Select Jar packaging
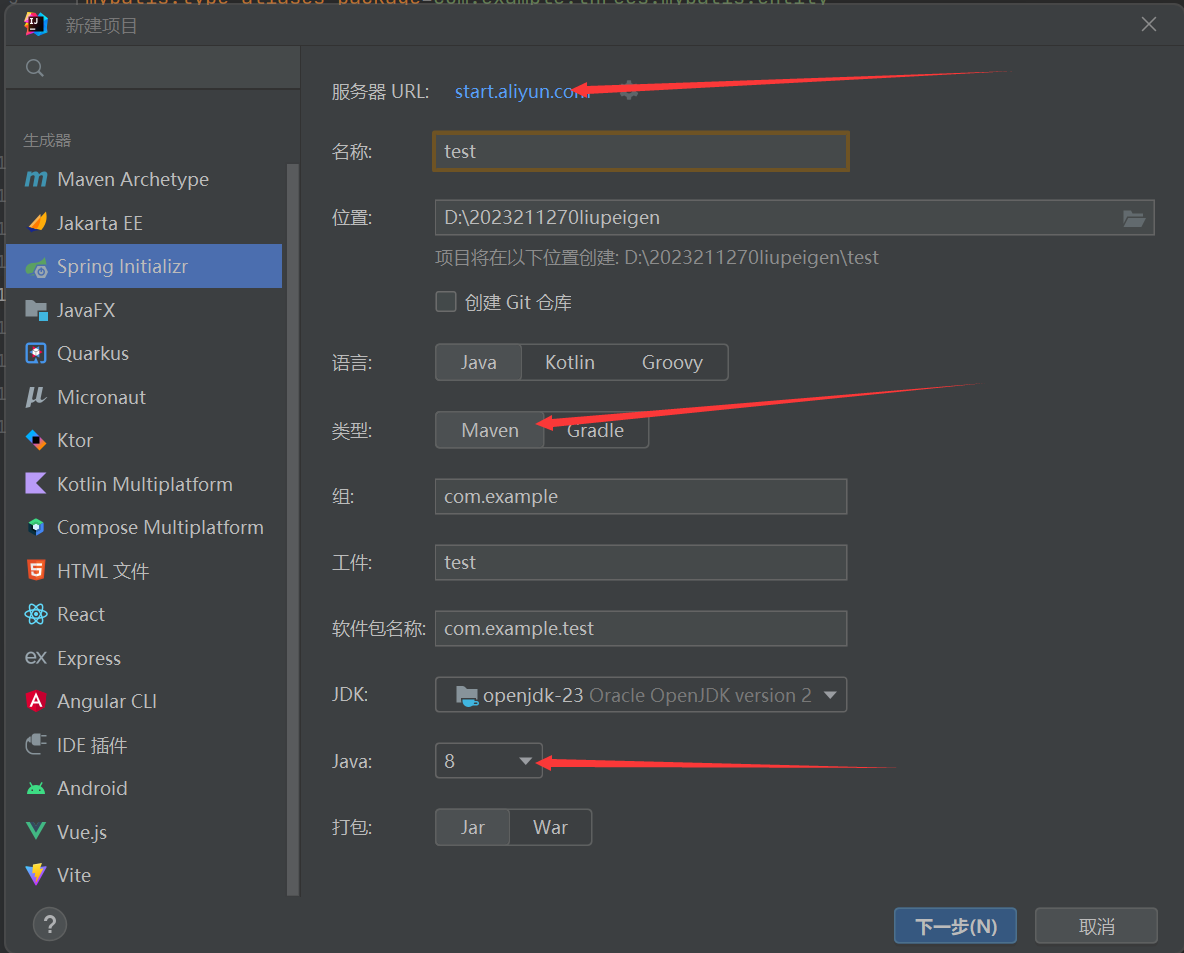1184x953 pixels. 473,828
